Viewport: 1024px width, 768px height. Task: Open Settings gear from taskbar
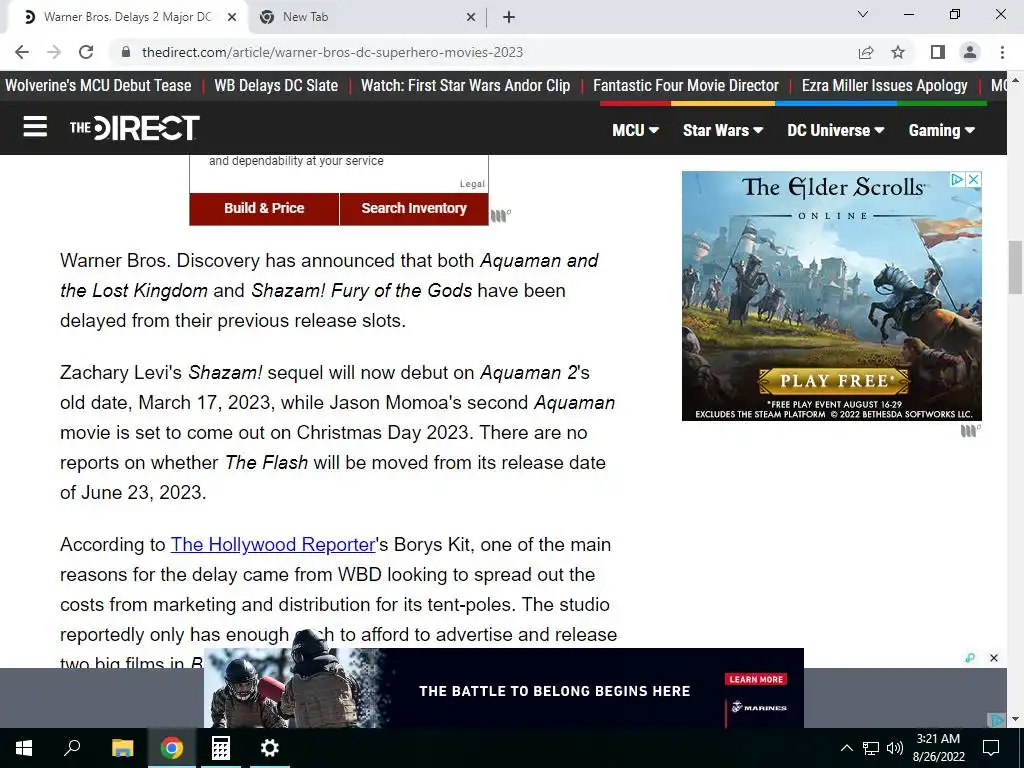(x=270, y=748)
